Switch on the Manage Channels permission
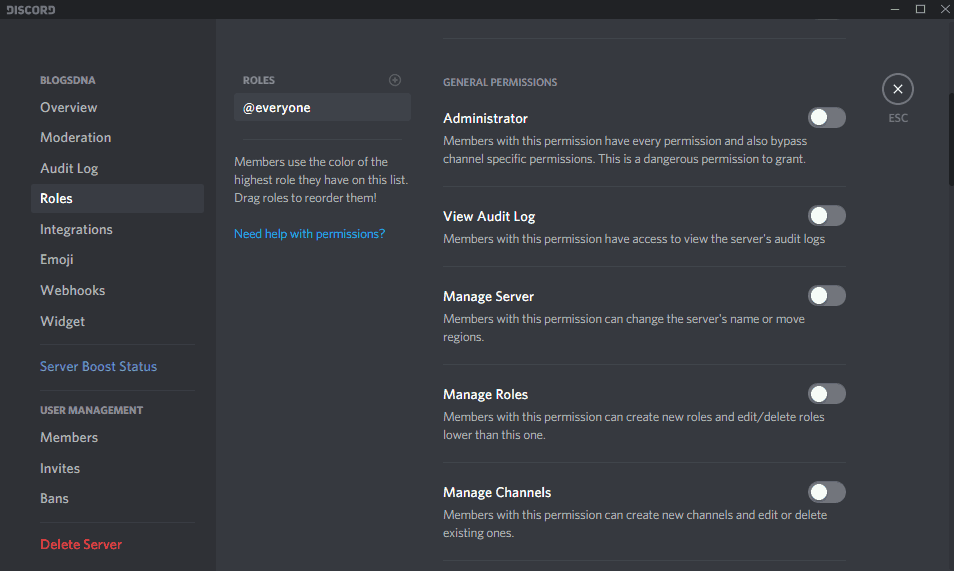Screen dimensions: 954x571 pos(826,492)
